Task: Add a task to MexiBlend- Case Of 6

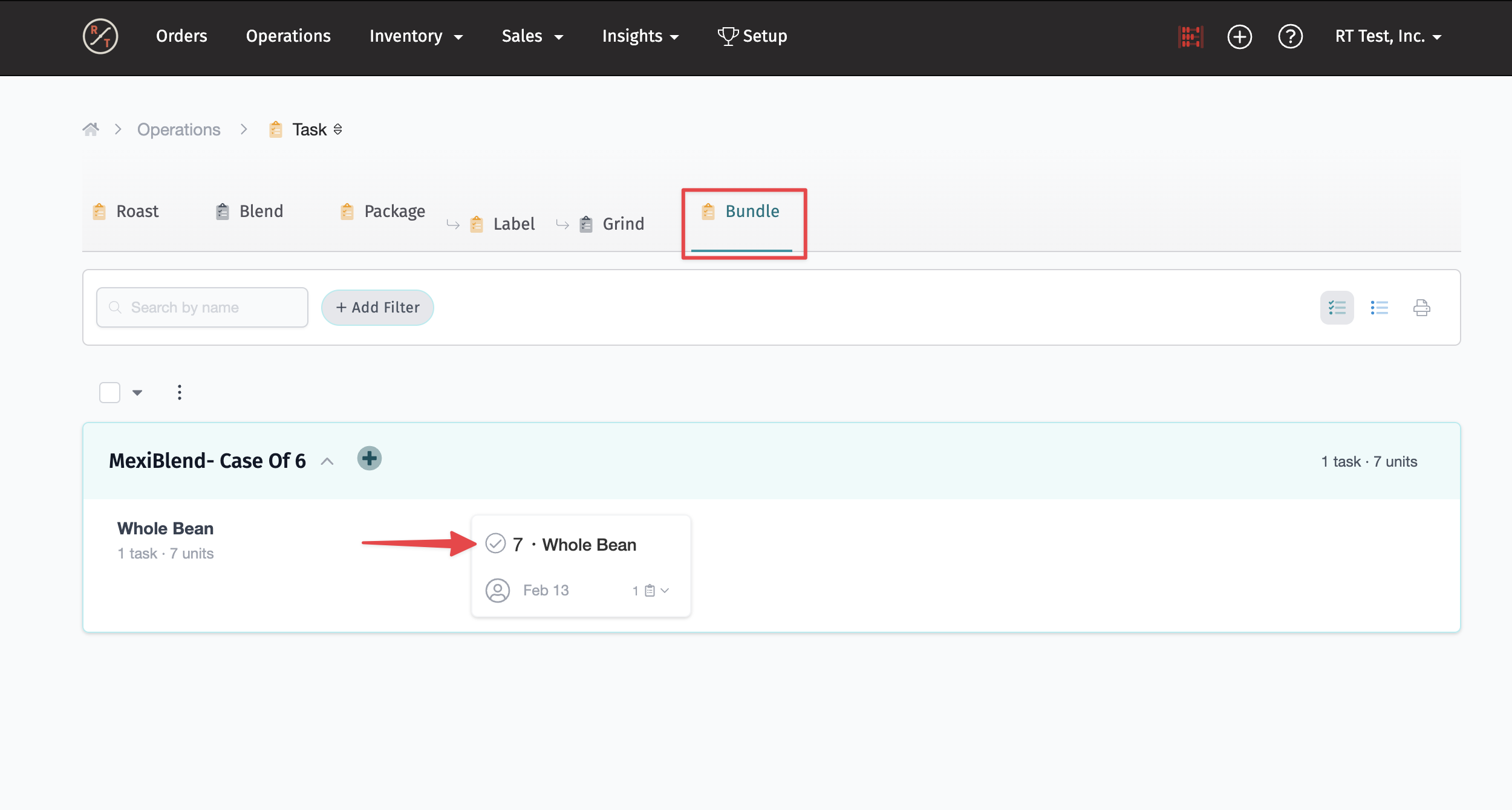Action: (x=369, y=458)
